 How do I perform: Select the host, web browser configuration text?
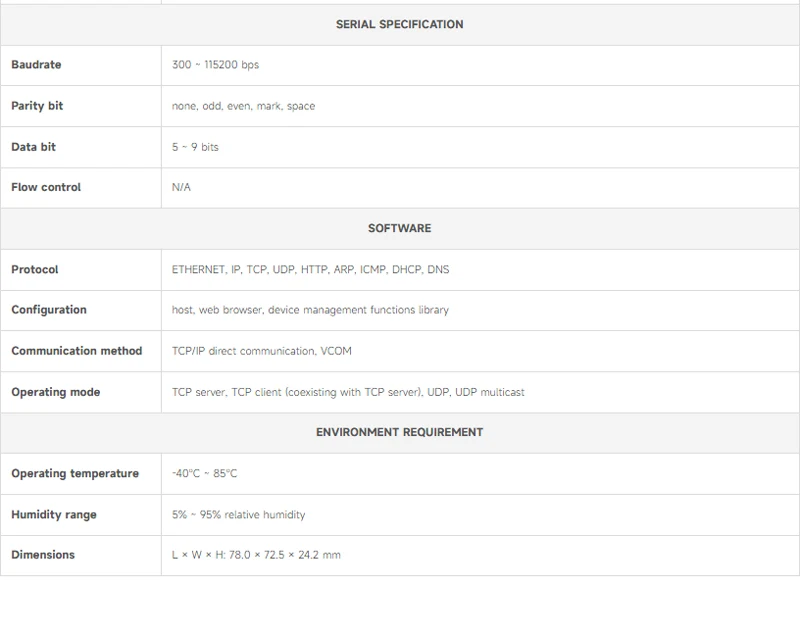pos(310,310)
